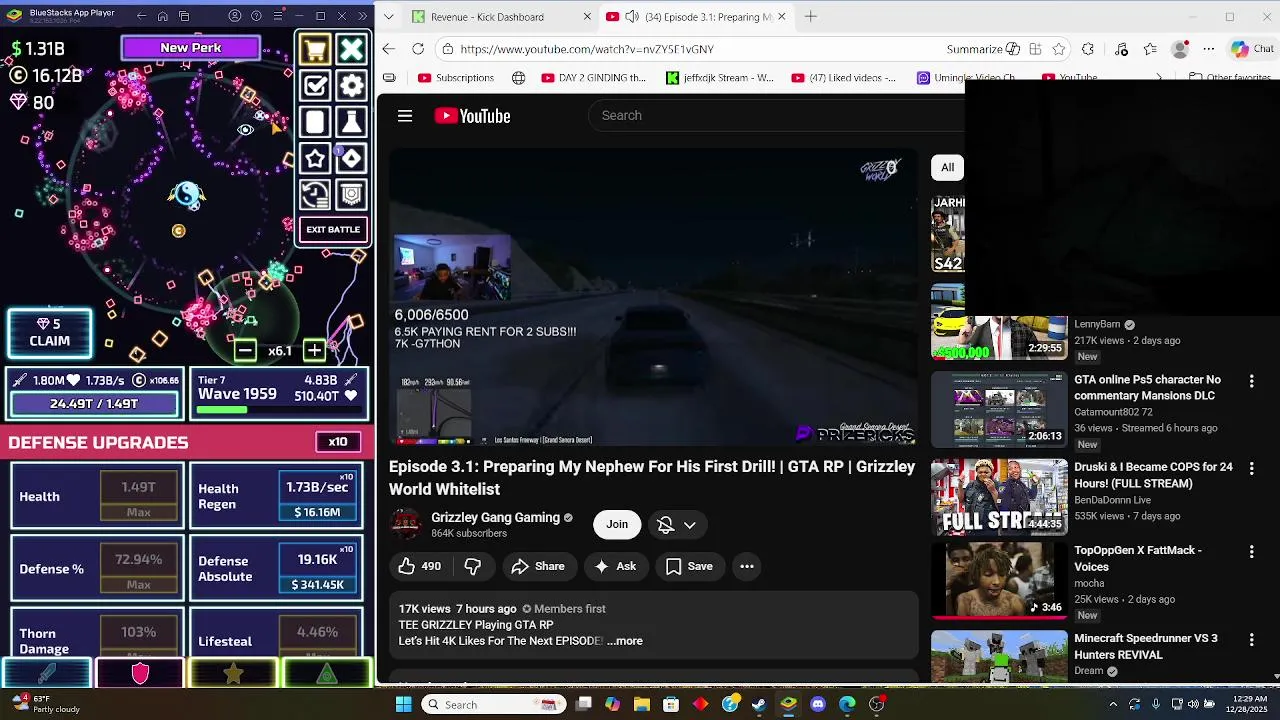Open the shop cart icon in game

pos(315,50)
